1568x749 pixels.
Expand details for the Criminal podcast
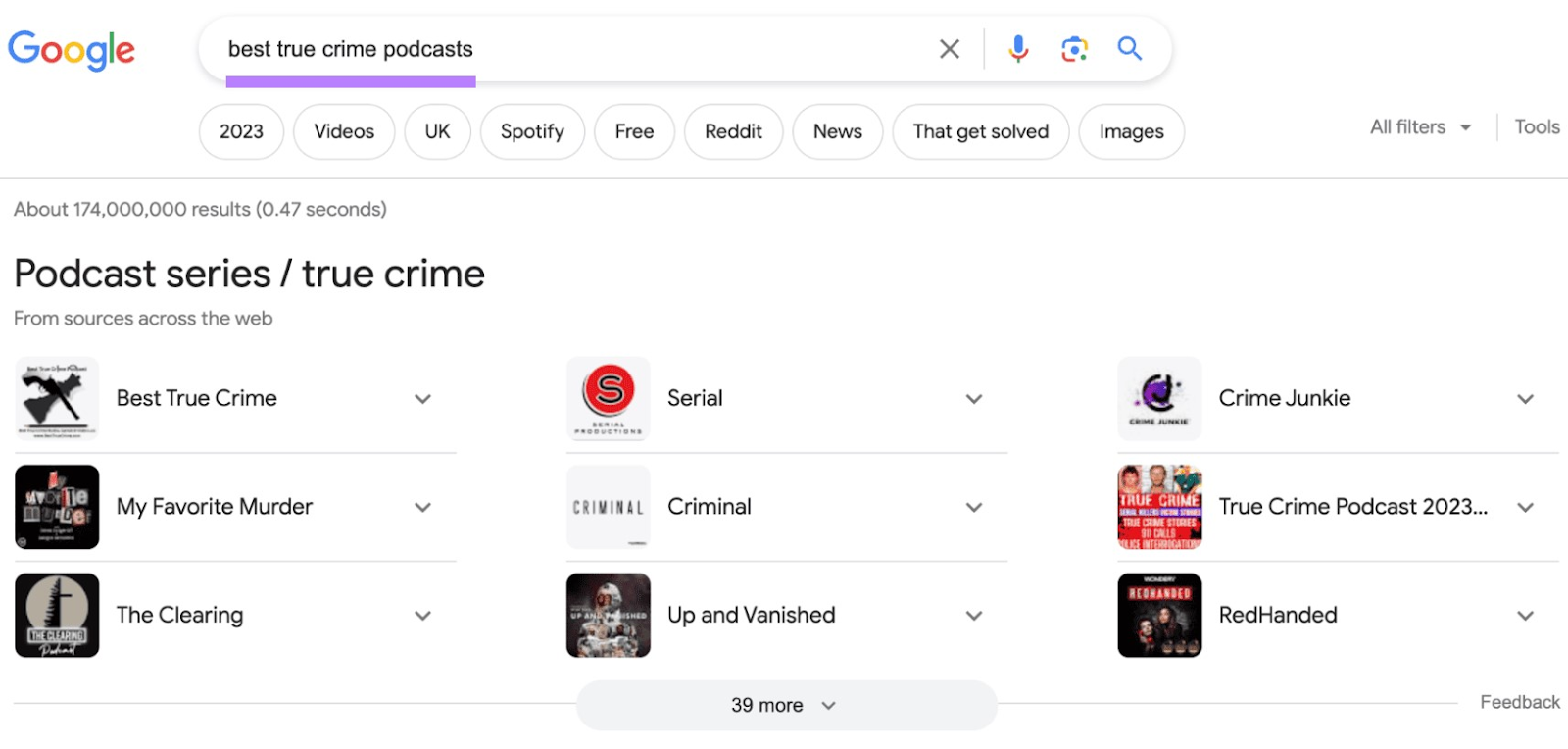point(974,507)
